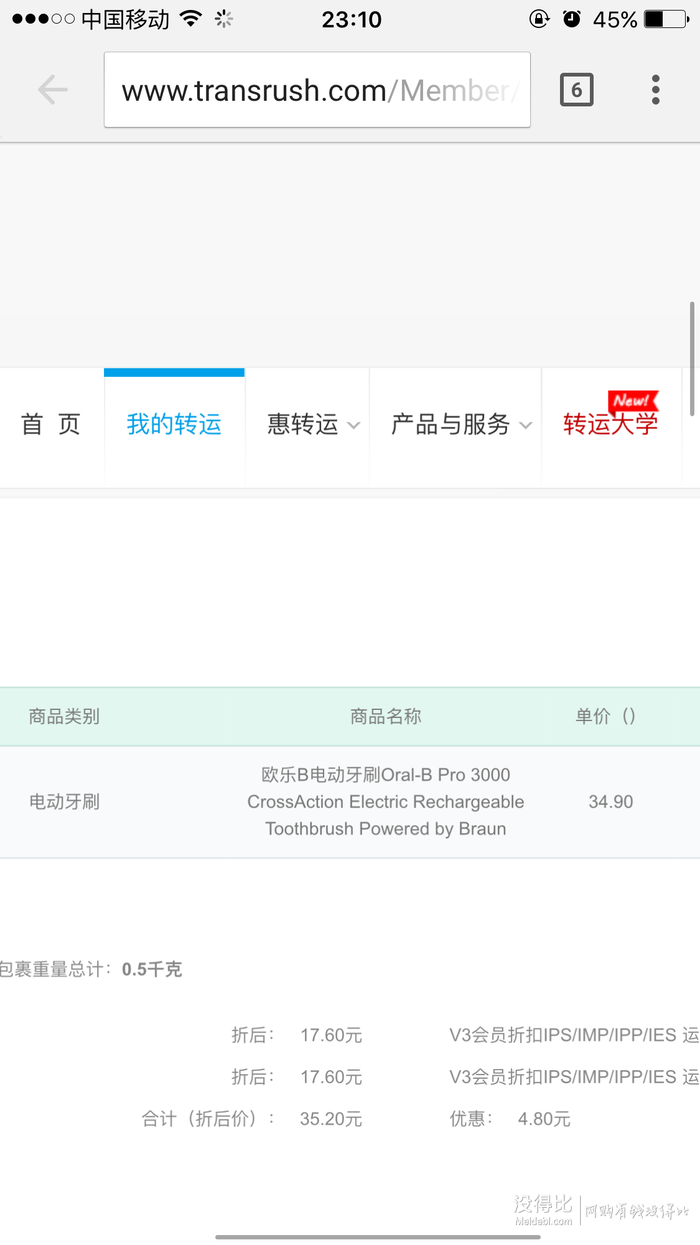Click the 单价 column header
The height and width of the screenshot is (1245, 700).
point(606,716)
